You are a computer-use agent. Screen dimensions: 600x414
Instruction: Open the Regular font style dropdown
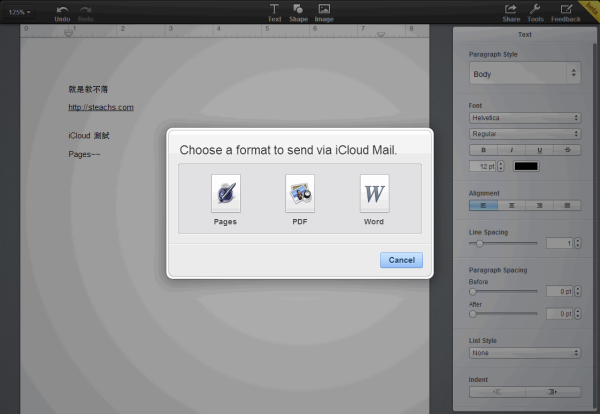click(x=525, y=134)
